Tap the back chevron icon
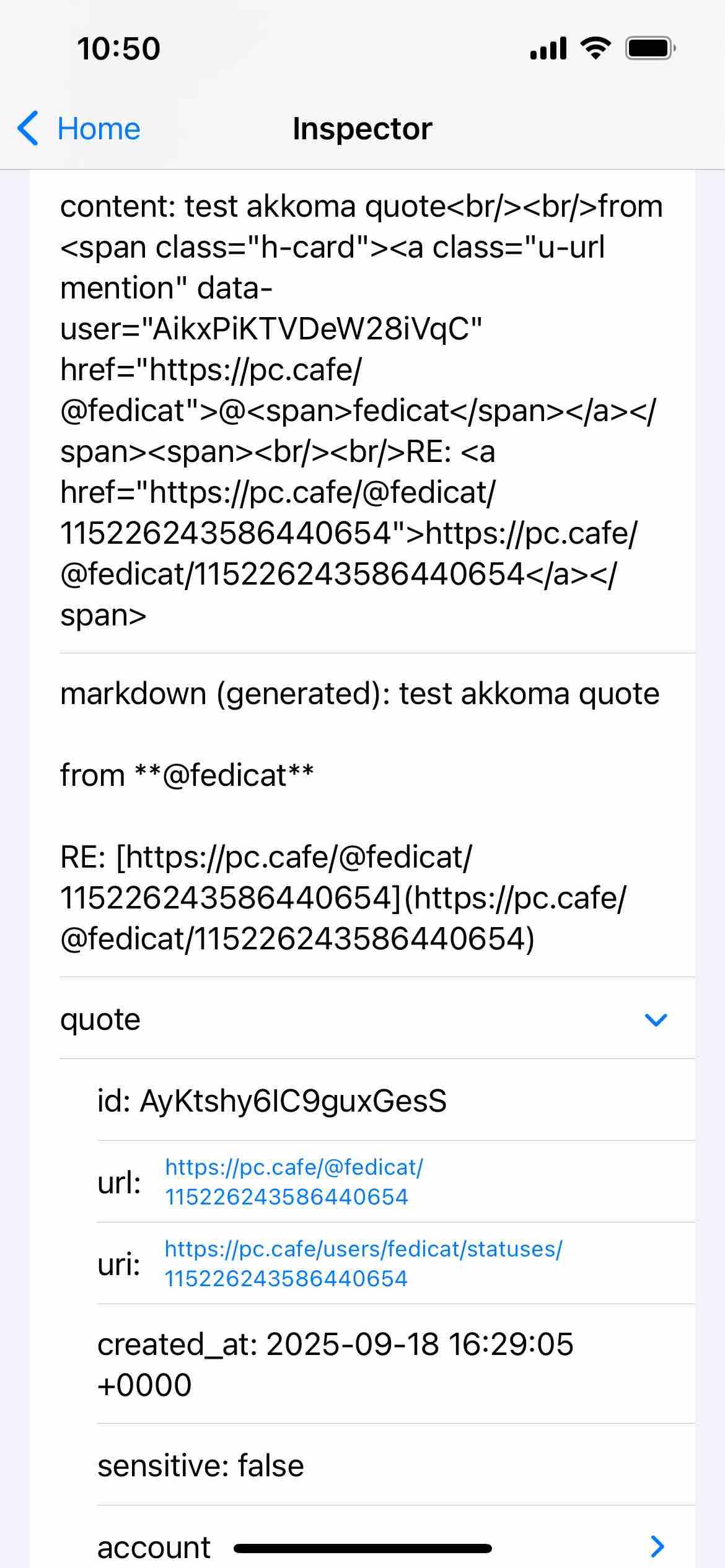The width and height of the screenshot is (725, 1568). pos(28,129)
